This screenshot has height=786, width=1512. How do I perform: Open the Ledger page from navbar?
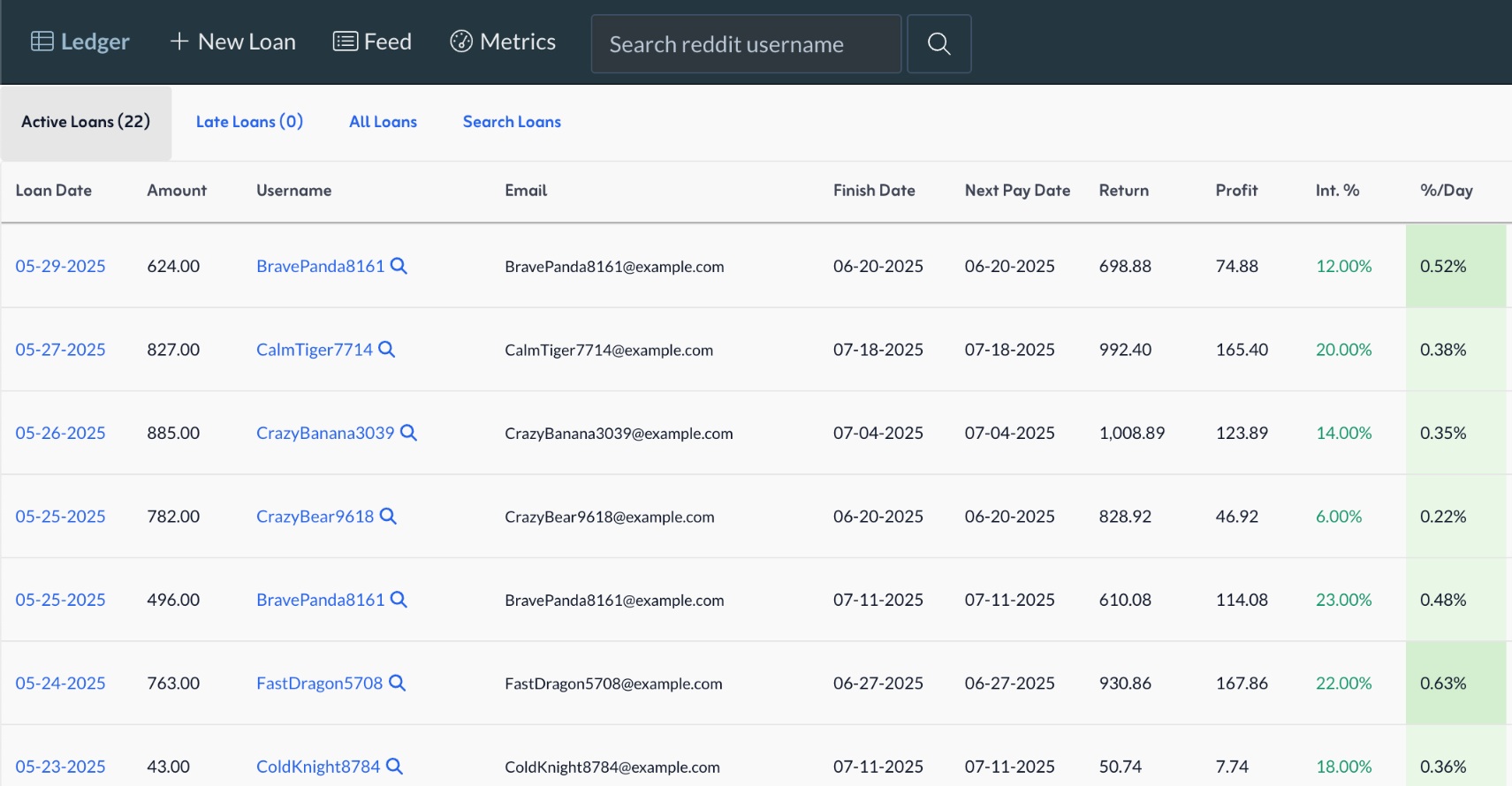(x=80, y=42)
